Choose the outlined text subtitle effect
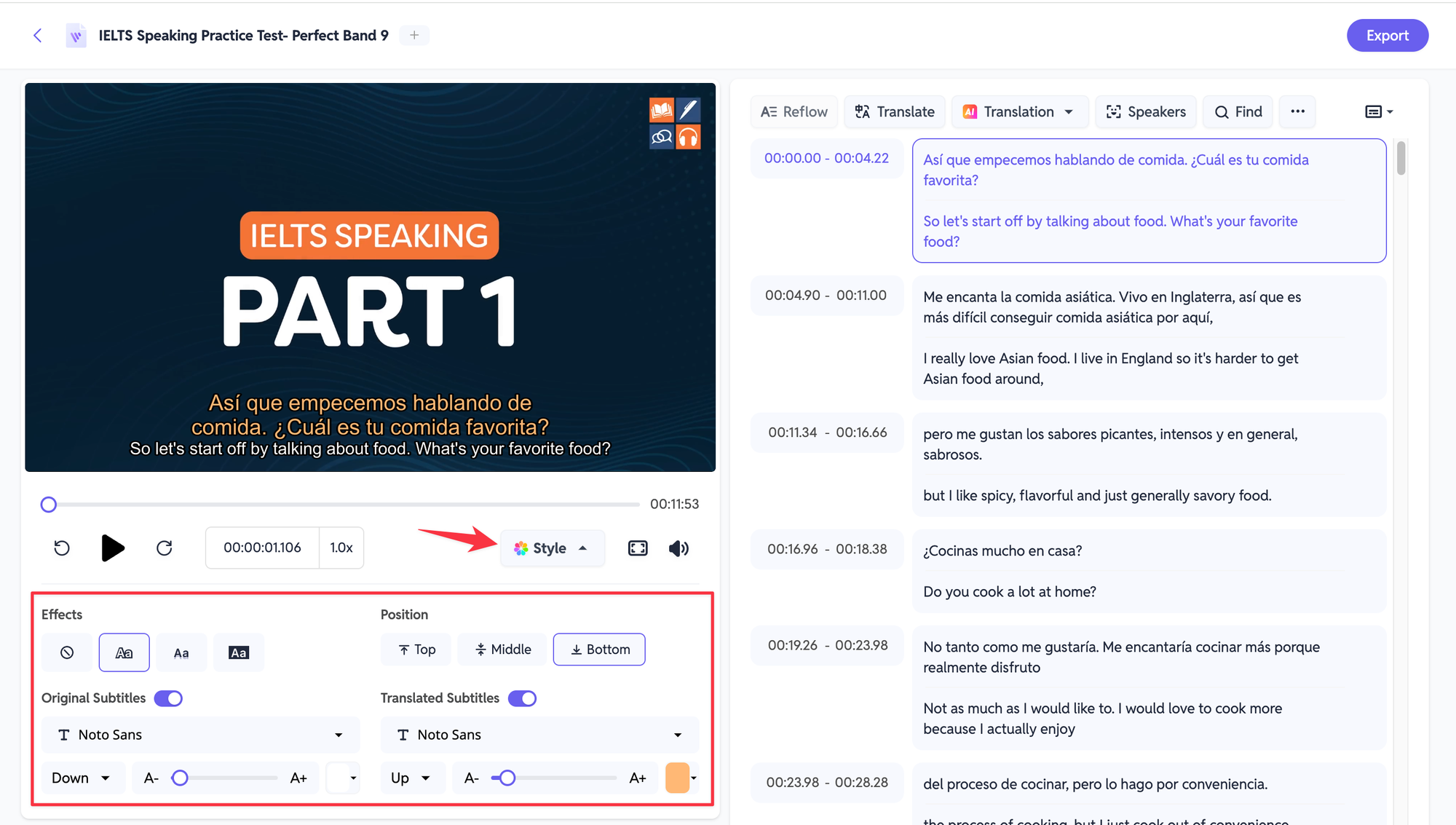This screenshot has width=1456, height=825. [x=124, y=652]
